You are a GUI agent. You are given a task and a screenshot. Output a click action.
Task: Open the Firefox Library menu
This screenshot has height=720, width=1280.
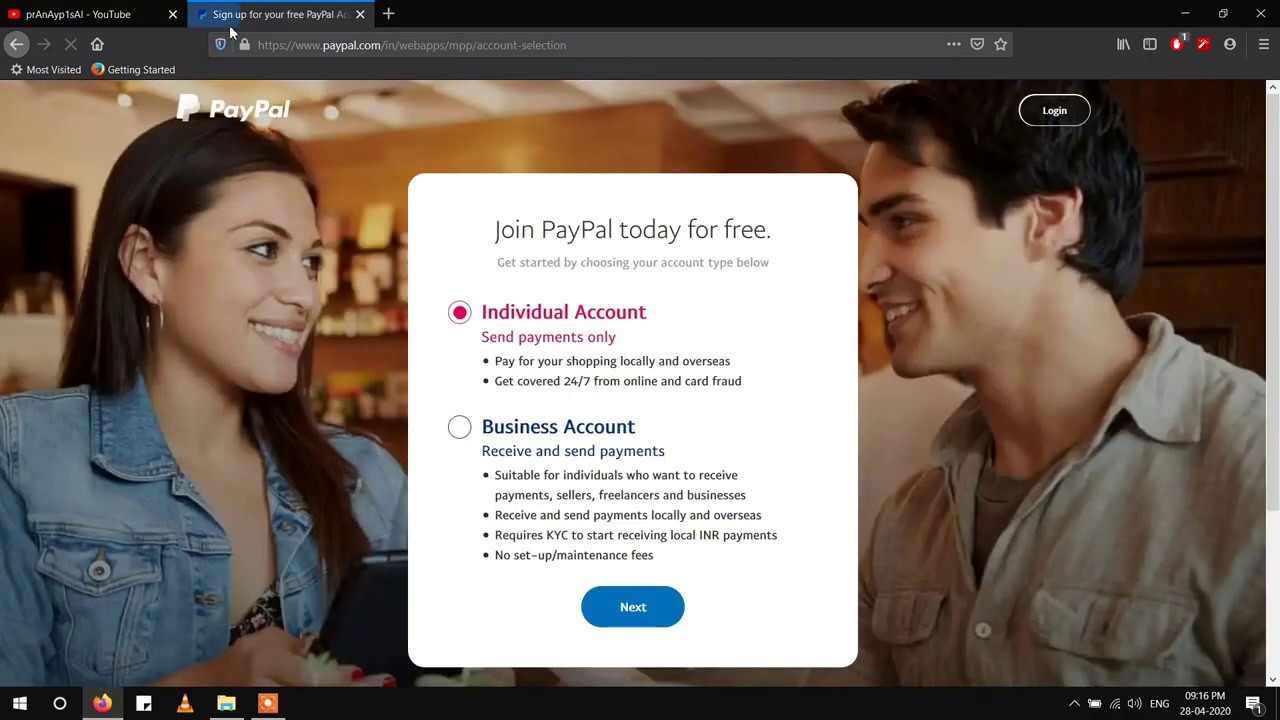[x=1123, y=44]
